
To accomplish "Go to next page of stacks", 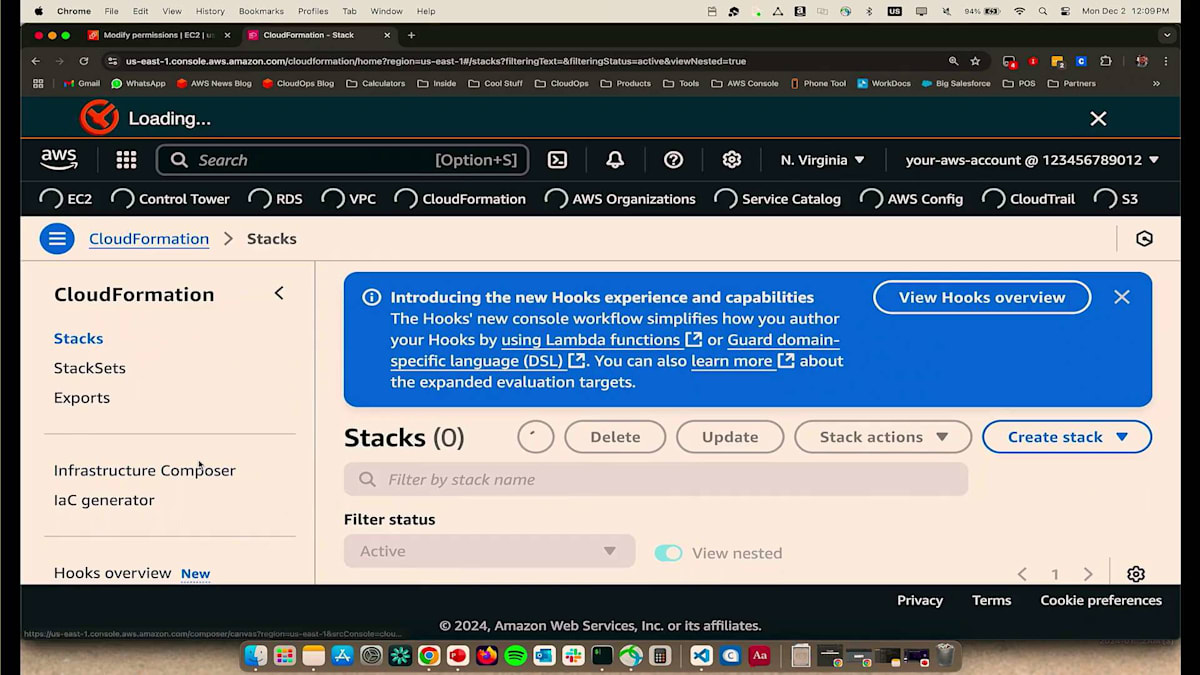I will 1088,574.
